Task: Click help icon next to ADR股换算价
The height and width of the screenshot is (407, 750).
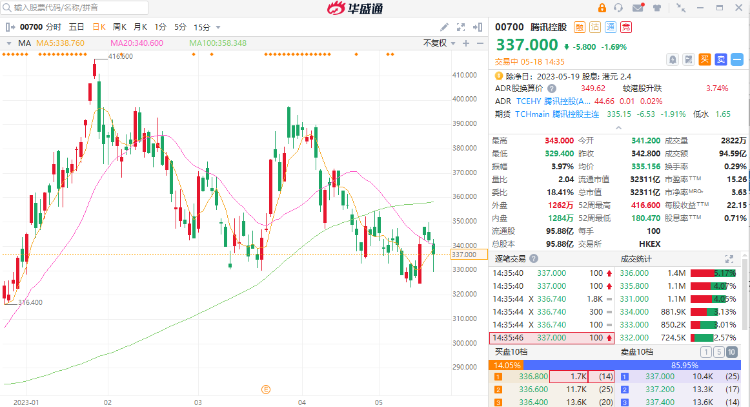Action: 551,88
